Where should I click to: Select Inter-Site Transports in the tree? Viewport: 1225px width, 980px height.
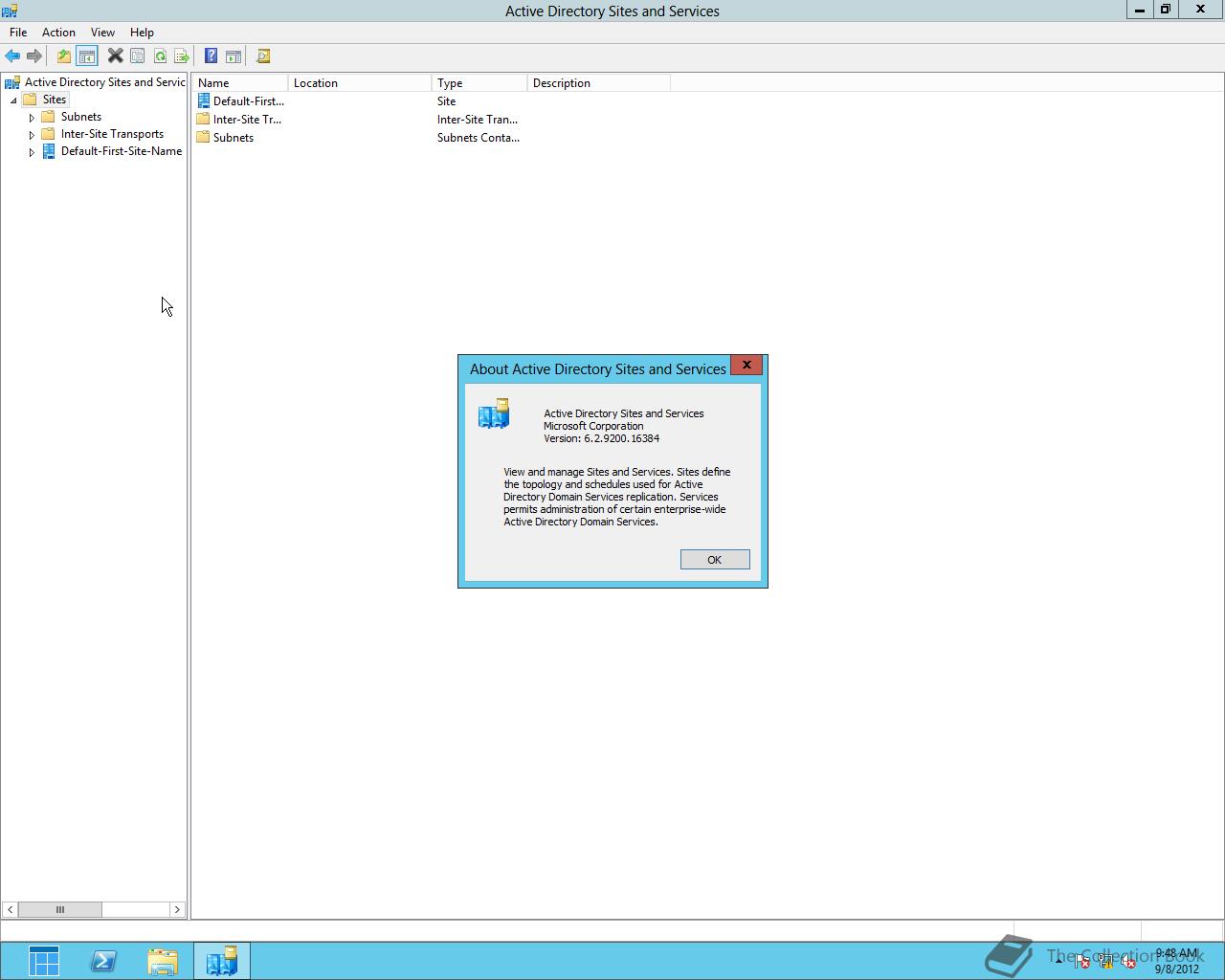[x=112, y=134]
